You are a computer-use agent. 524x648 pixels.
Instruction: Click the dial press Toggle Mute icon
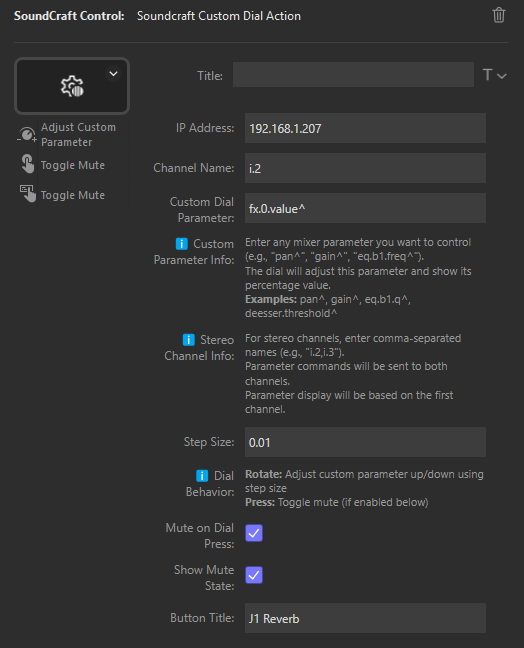coord(28,164)
